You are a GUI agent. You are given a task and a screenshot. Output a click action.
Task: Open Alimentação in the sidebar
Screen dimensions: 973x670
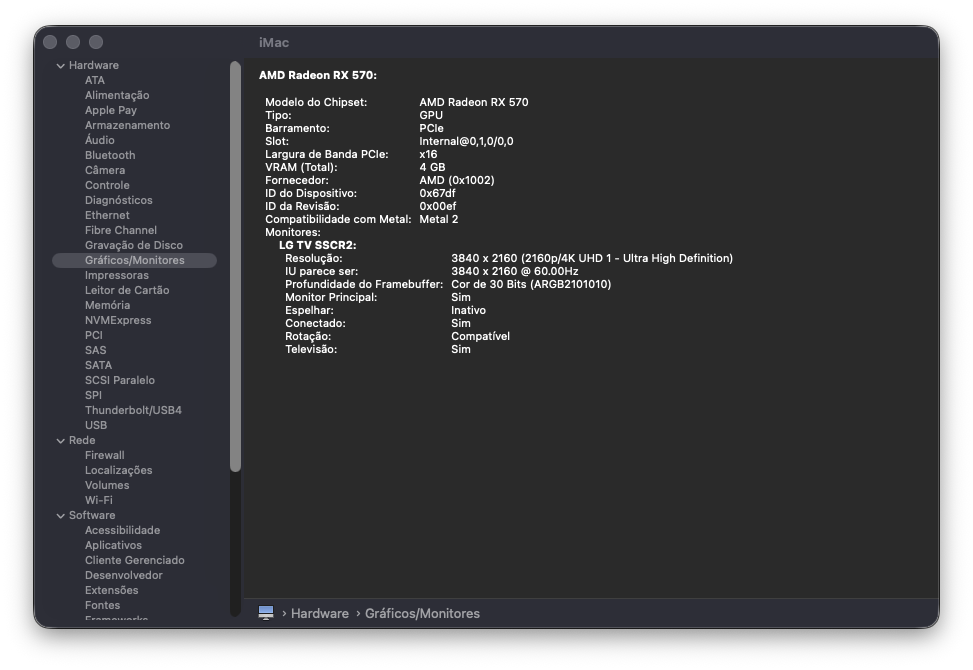pyautogui.click(x=117, y=95)
